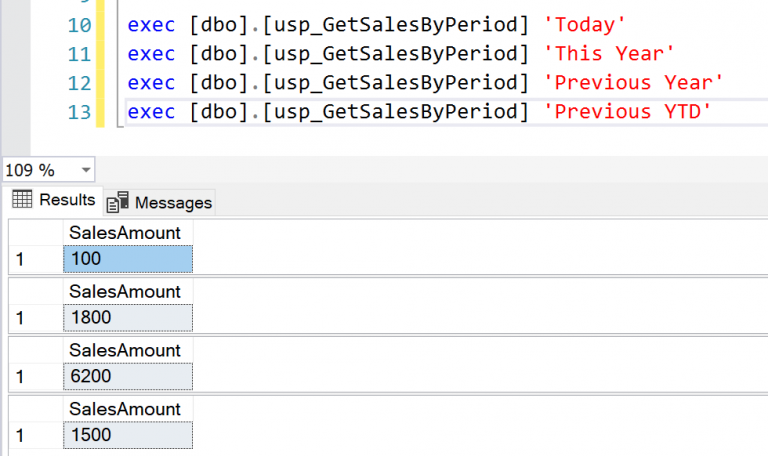Select the cell with value 100

pos(127,259)
